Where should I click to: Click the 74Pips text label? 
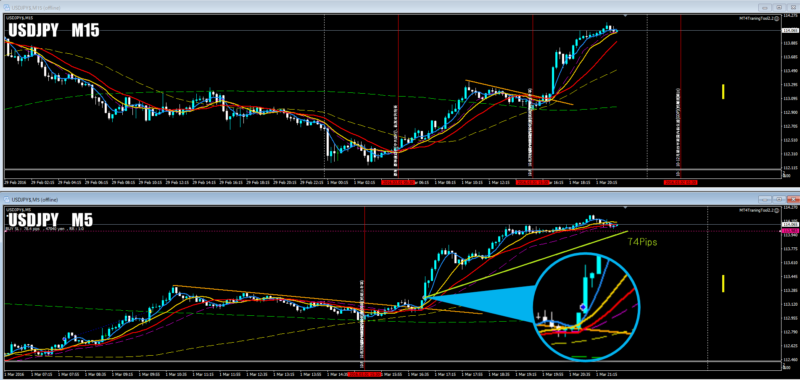coord(642,242)
